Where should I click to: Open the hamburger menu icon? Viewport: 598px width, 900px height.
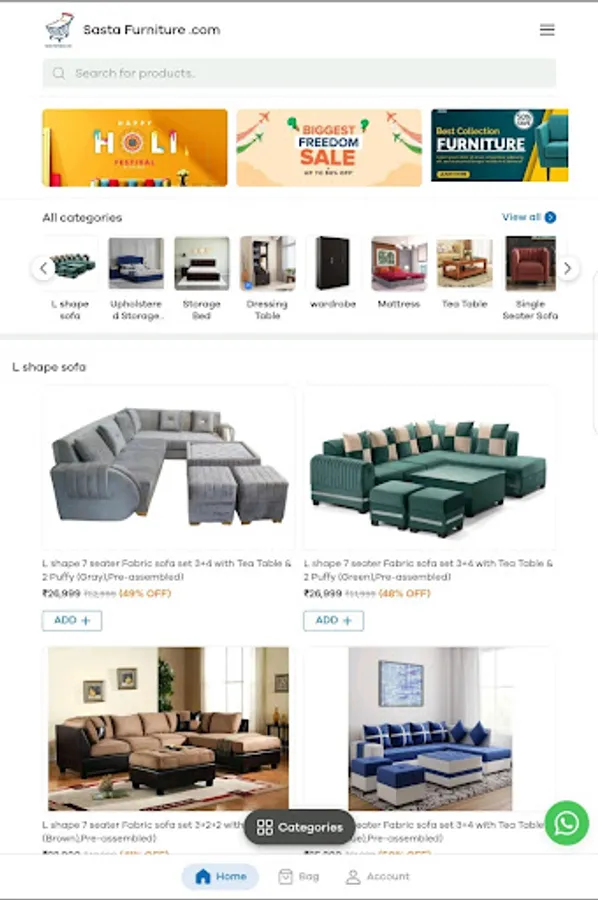[x=547, y=30]
